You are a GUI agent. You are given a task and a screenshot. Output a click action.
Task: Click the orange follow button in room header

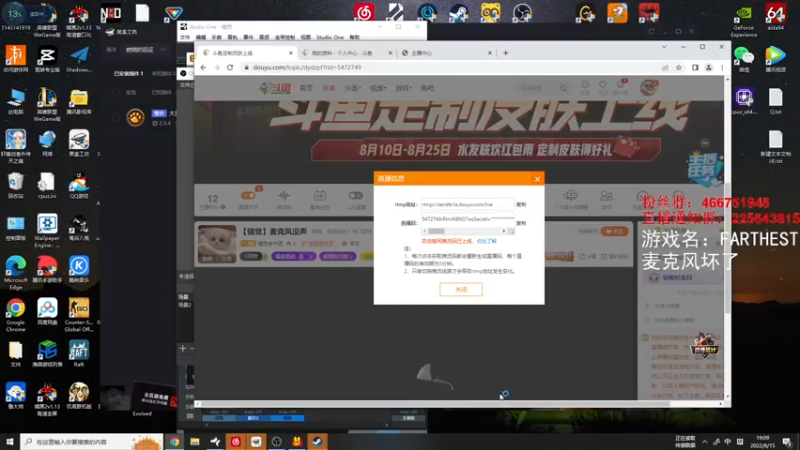[x=614, y=232]
